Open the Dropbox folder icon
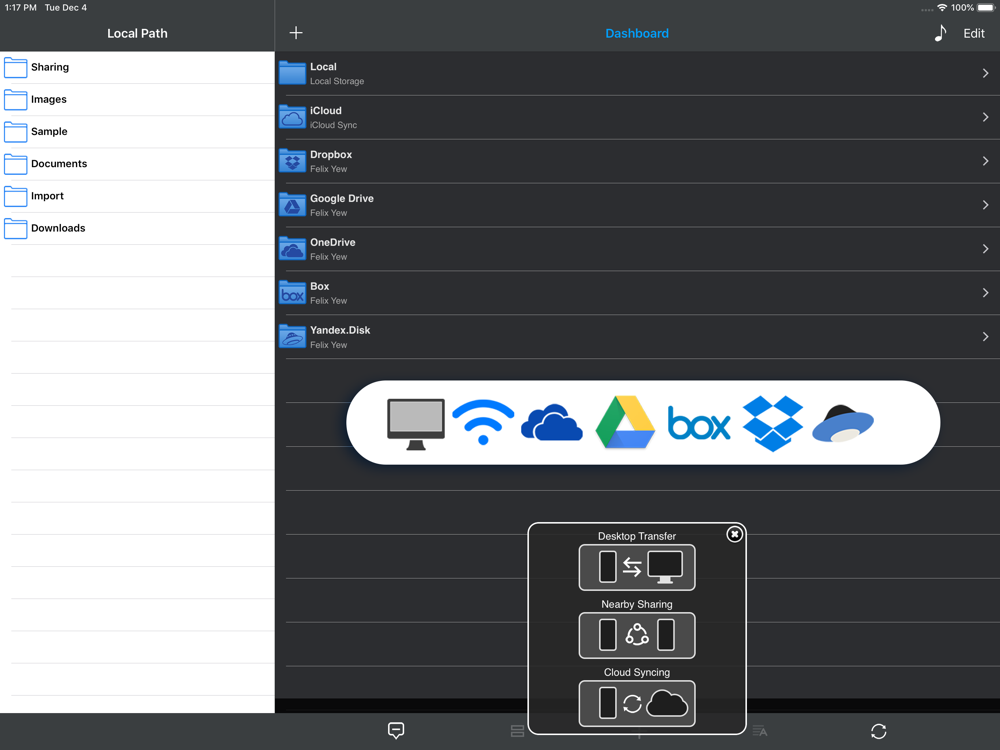This screenshot has width=1000, height=750. (292, 161)
